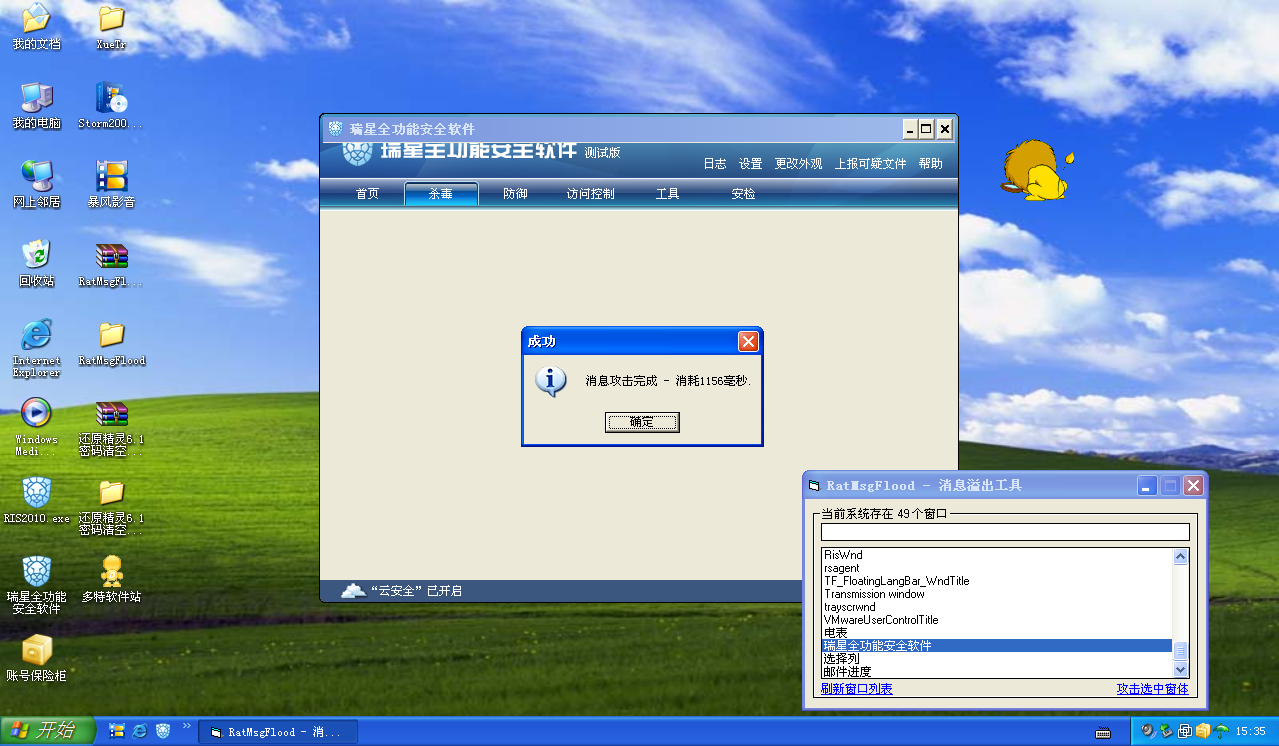
Task: Select RisWnd in window list
Action: (997, 555)
